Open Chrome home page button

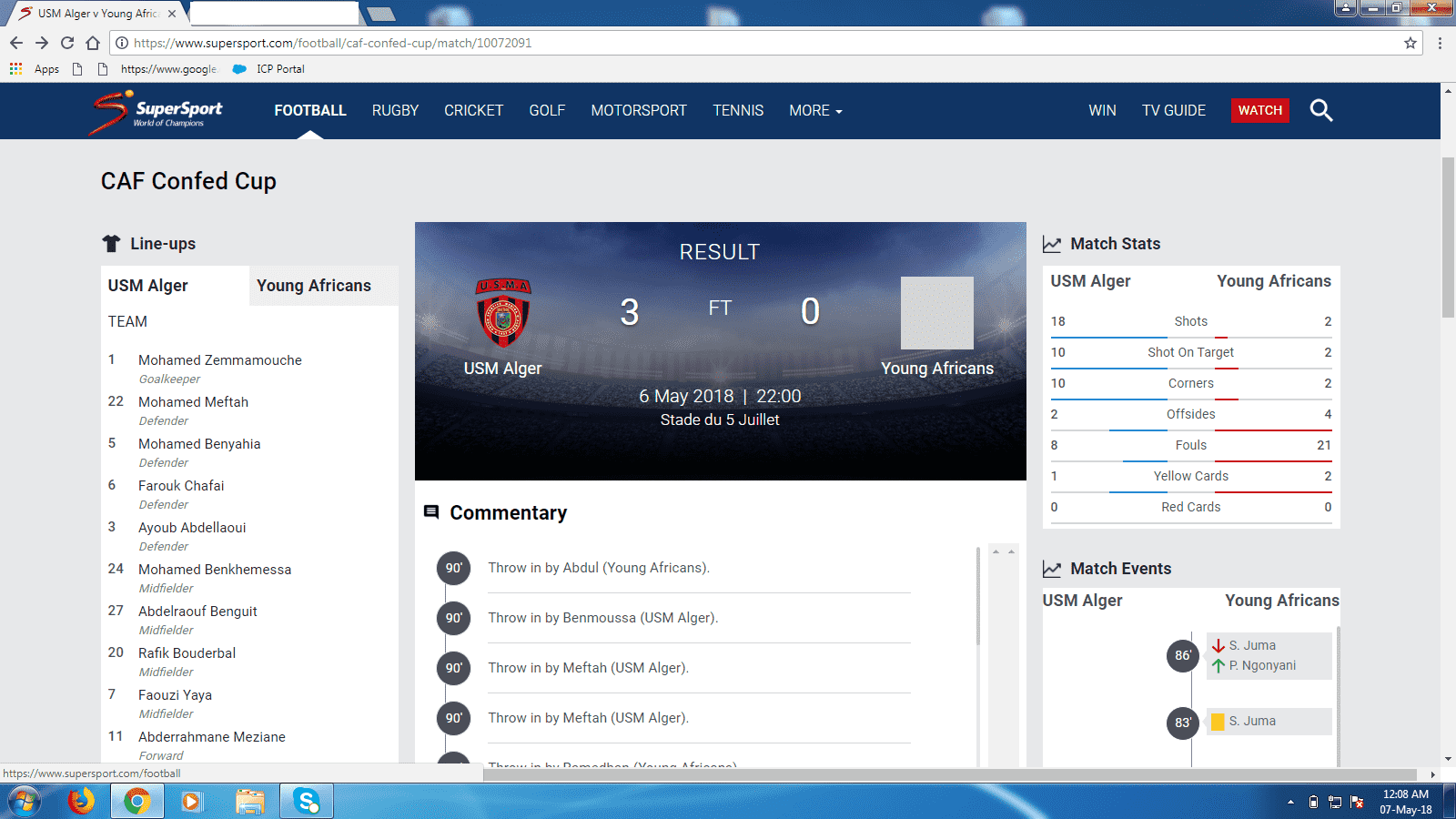click(93, 43)
